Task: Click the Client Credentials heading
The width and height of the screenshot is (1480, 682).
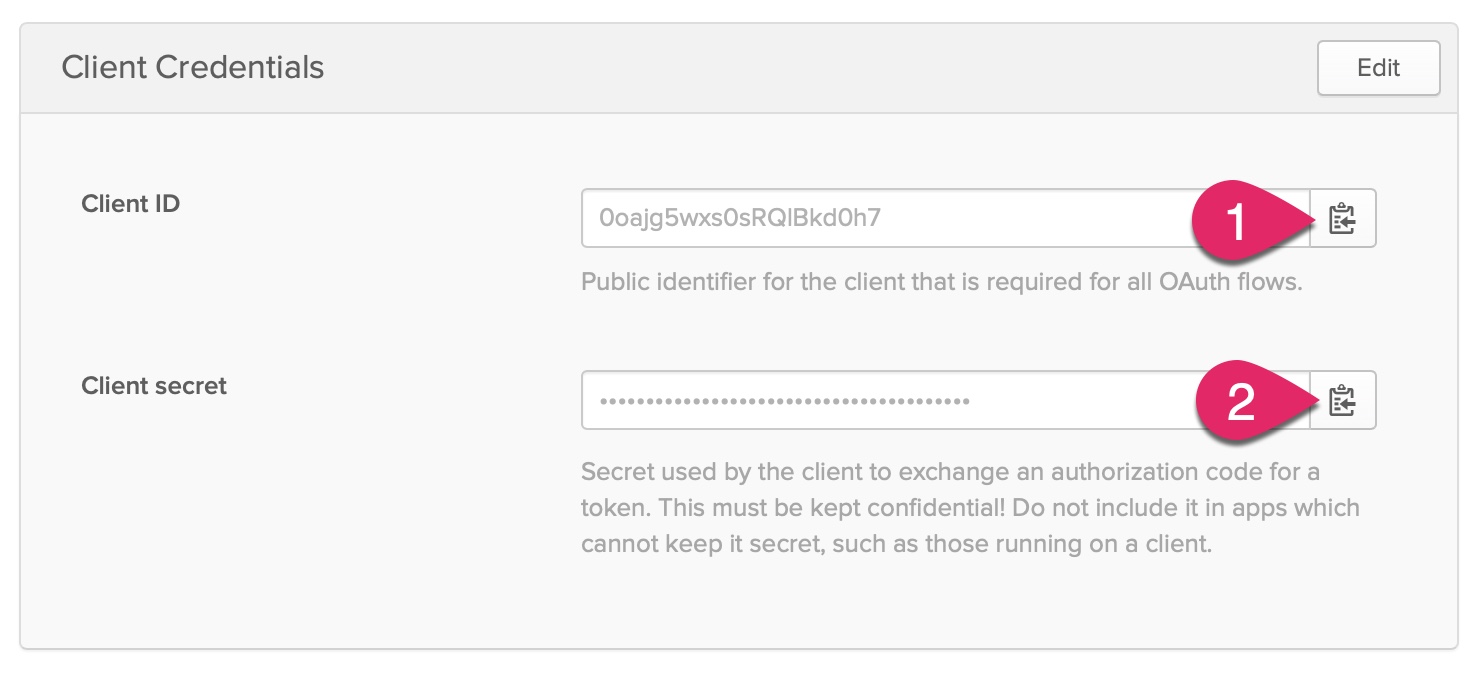Action: 193,68
